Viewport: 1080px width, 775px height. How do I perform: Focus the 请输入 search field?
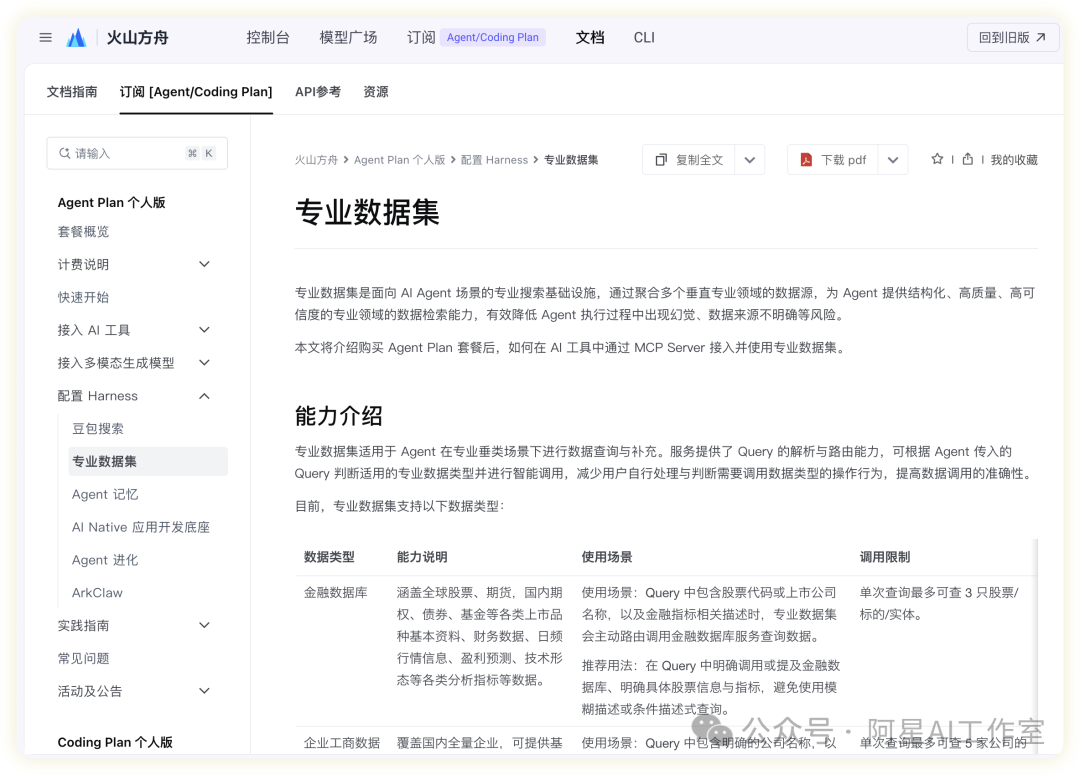137,153
